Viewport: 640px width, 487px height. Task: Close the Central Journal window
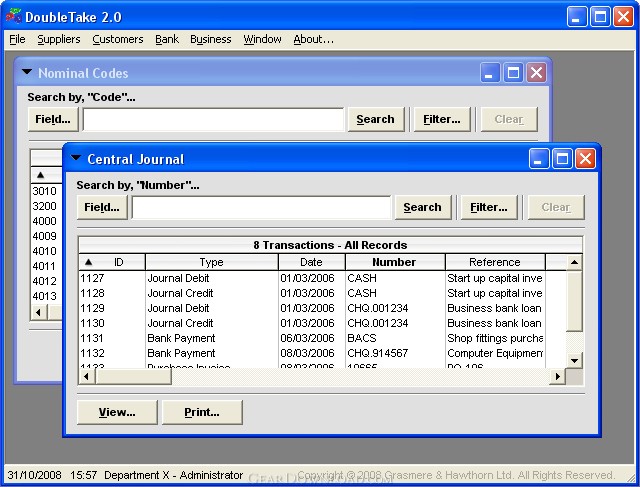[x=585, y=158]
